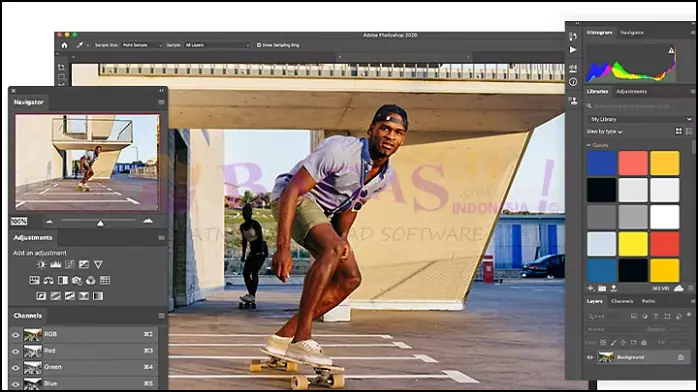
Task: Toggle the lock on Background layer
Action: pyautogui.click(x=681, y=357)
